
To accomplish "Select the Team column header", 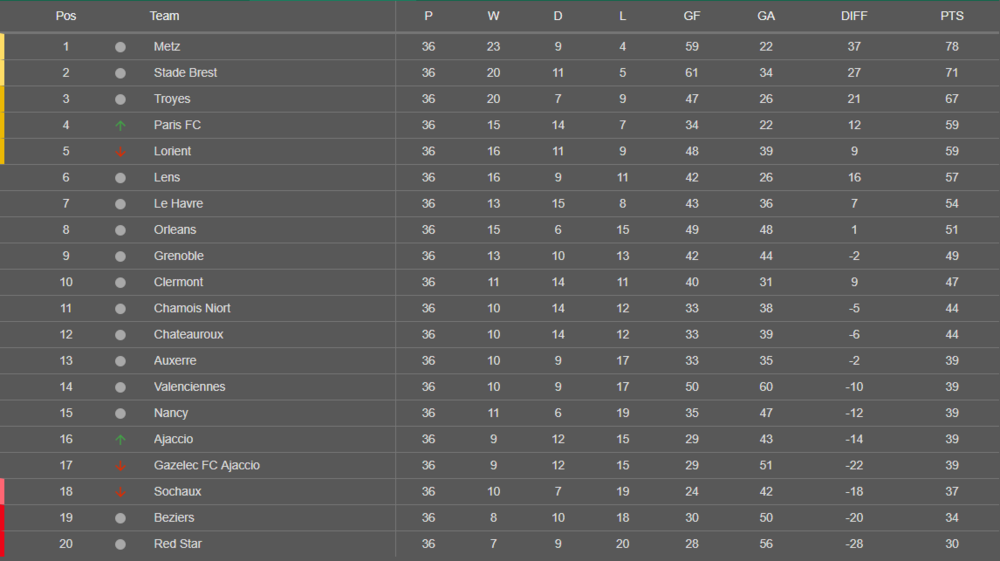I will [x=164, y=16].
